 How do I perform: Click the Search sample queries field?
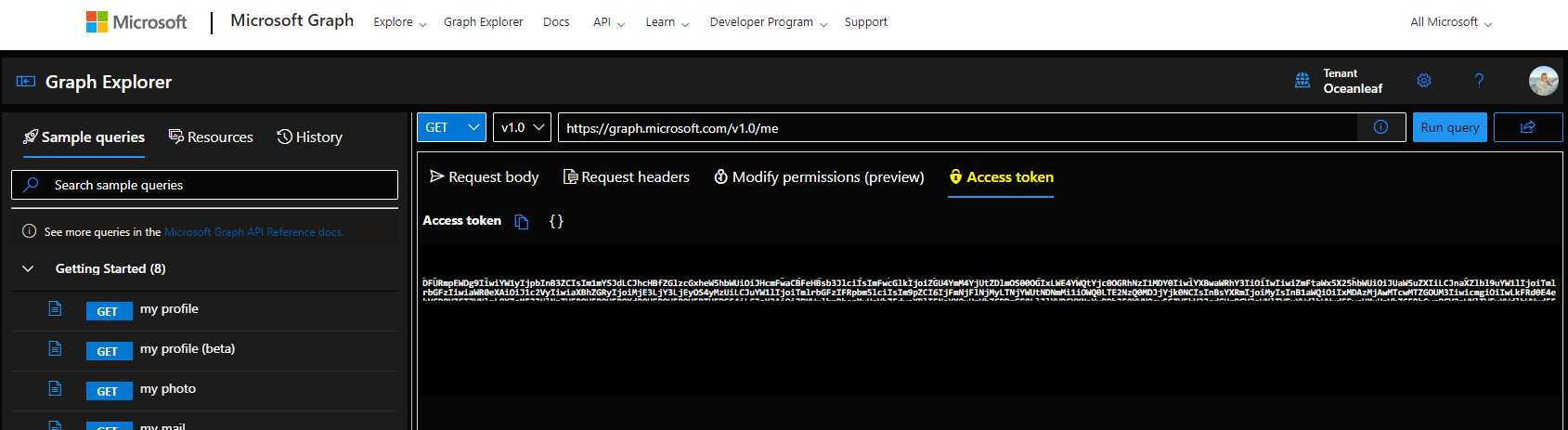204,185
